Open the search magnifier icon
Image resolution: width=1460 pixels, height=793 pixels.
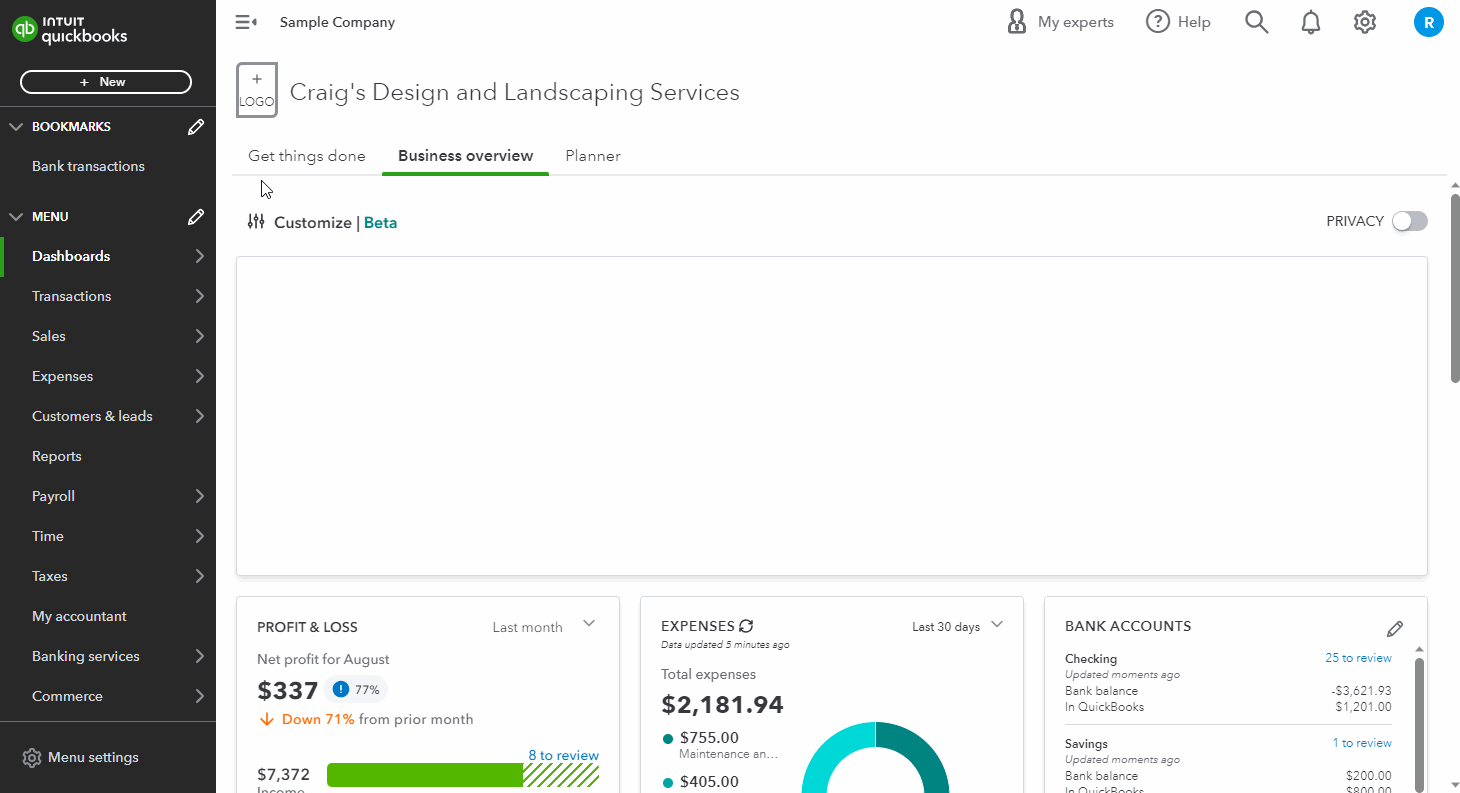point(1256,22)
